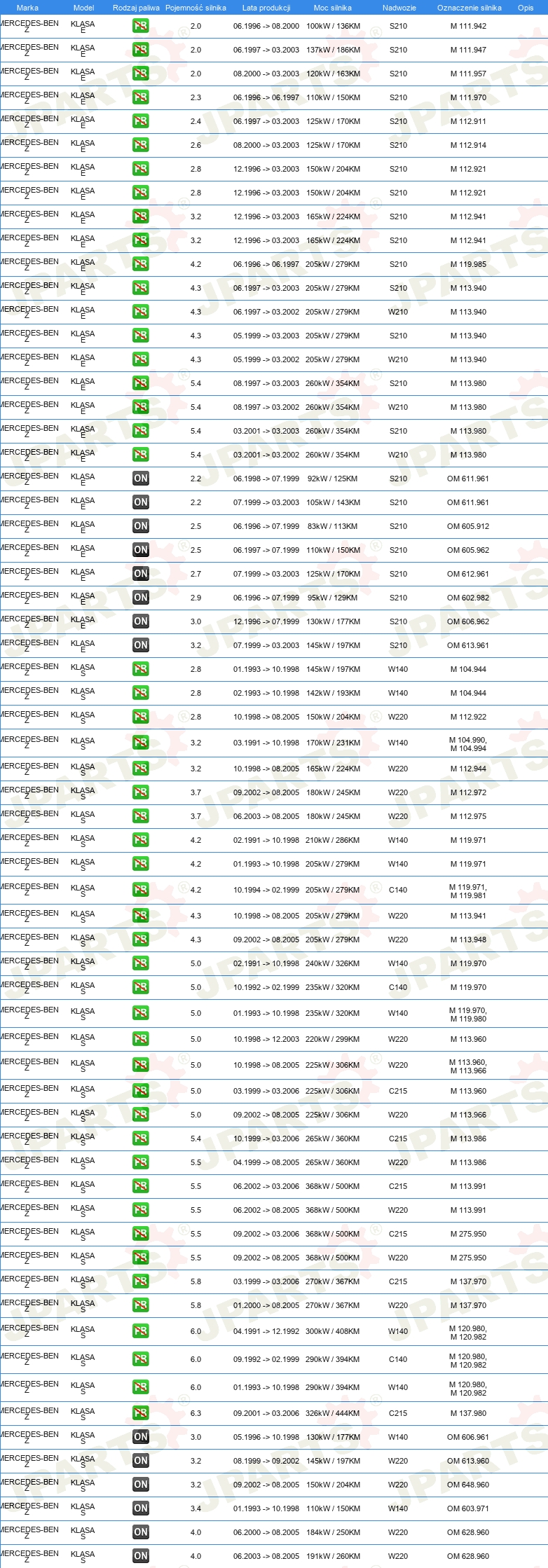Click the 3.4 engine capacity value
The image size is (548, 1568).
(196, 1508)
